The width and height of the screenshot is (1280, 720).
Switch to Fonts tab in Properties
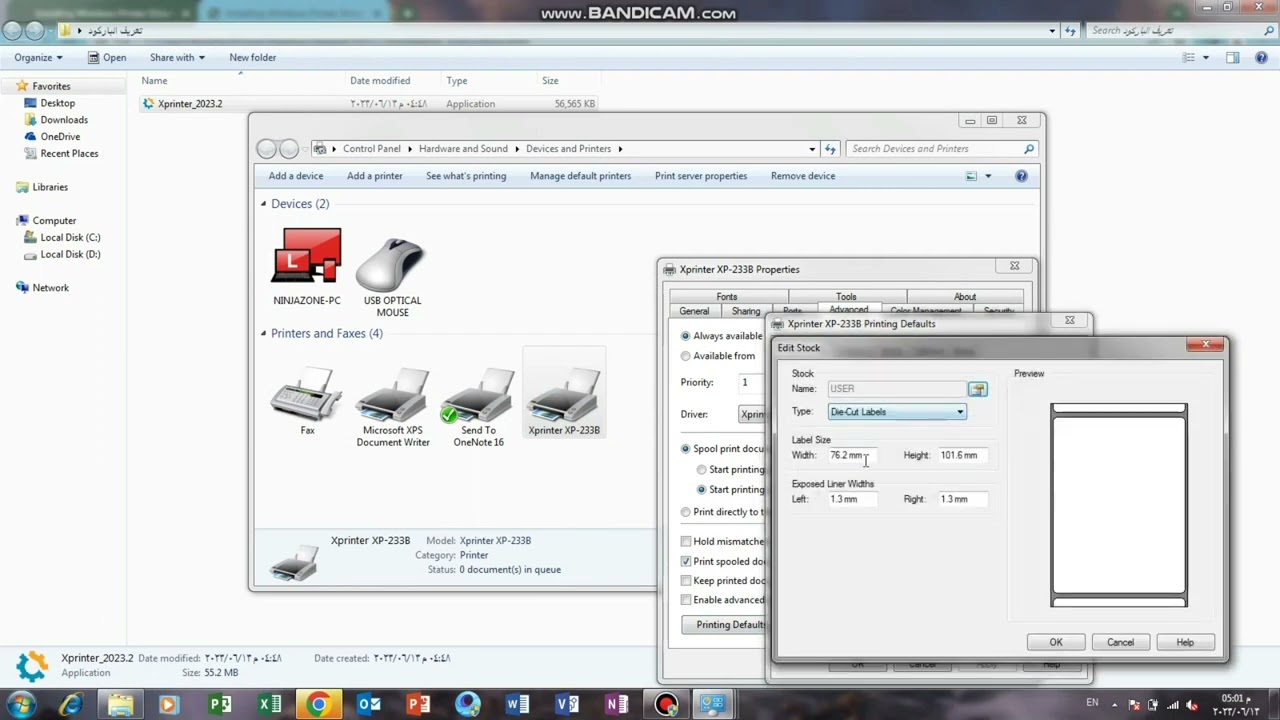727,297
